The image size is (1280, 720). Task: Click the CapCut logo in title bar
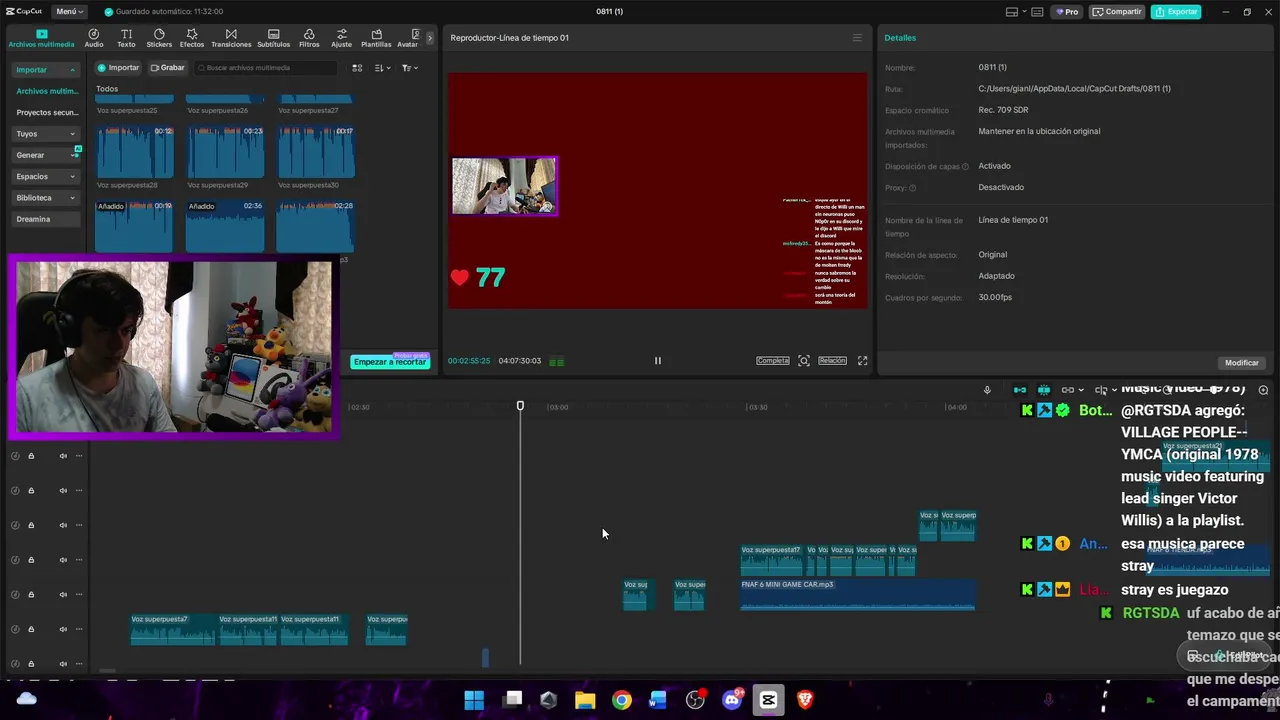pyautogui.click(x=24, y=12)
